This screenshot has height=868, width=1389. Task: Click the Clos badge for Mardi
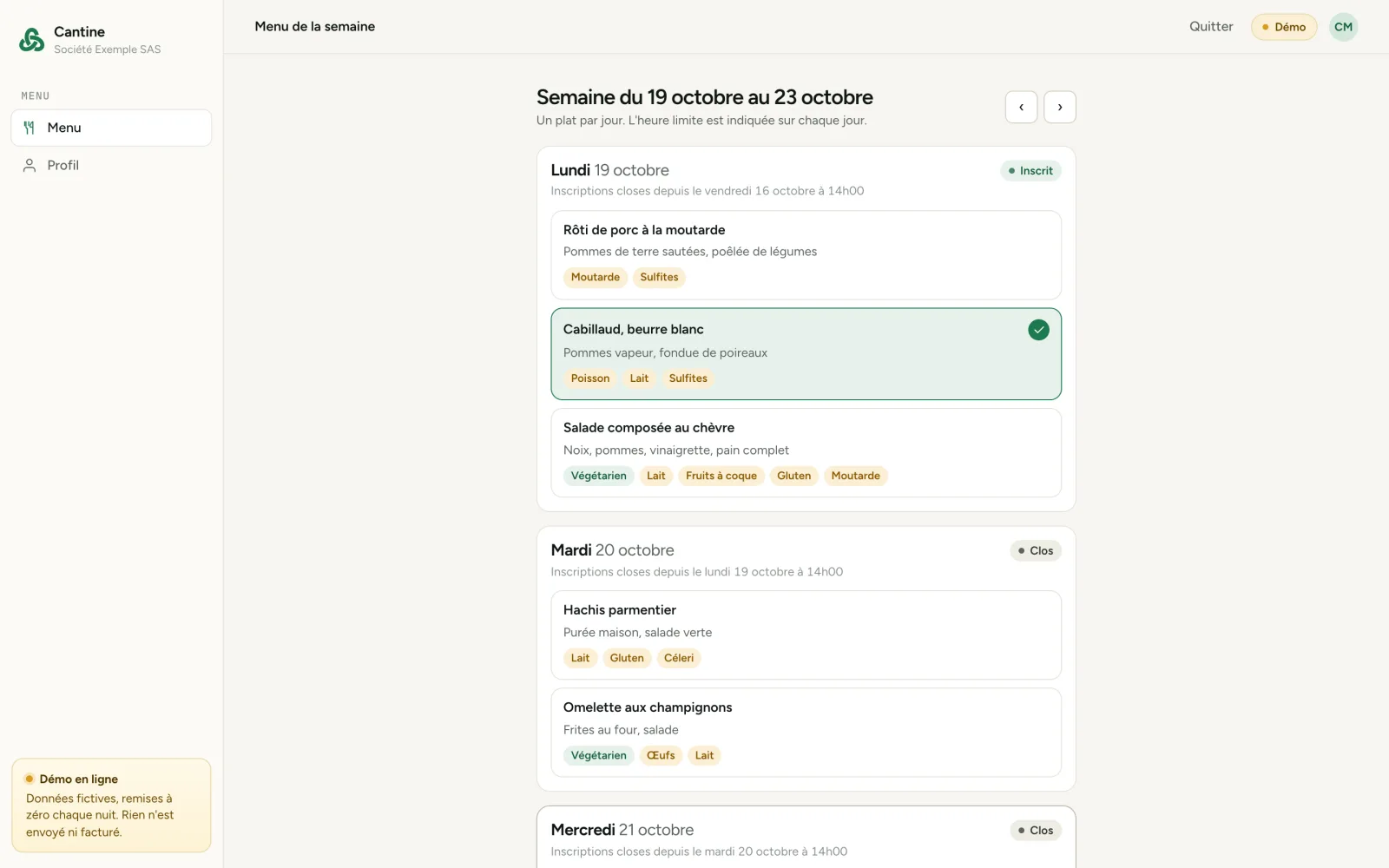point(1036,551)
